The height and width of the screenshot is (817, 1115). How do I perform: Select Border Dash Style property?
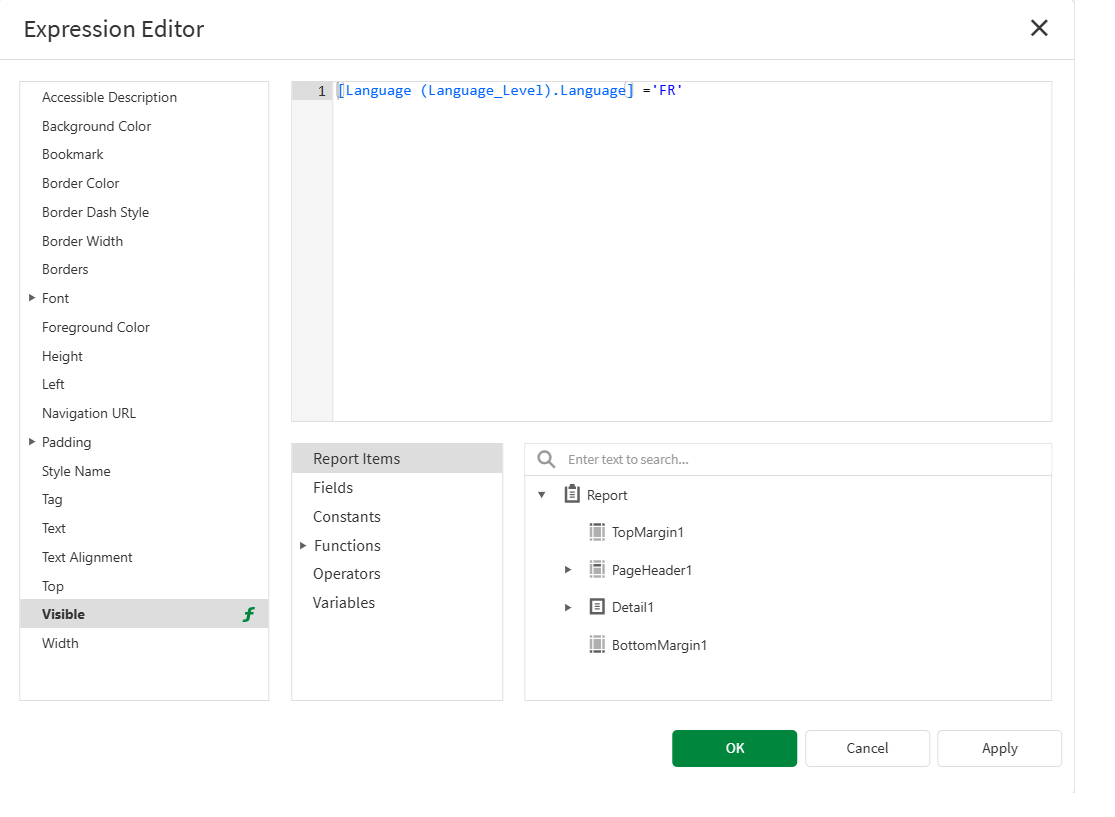coord(95,213)
